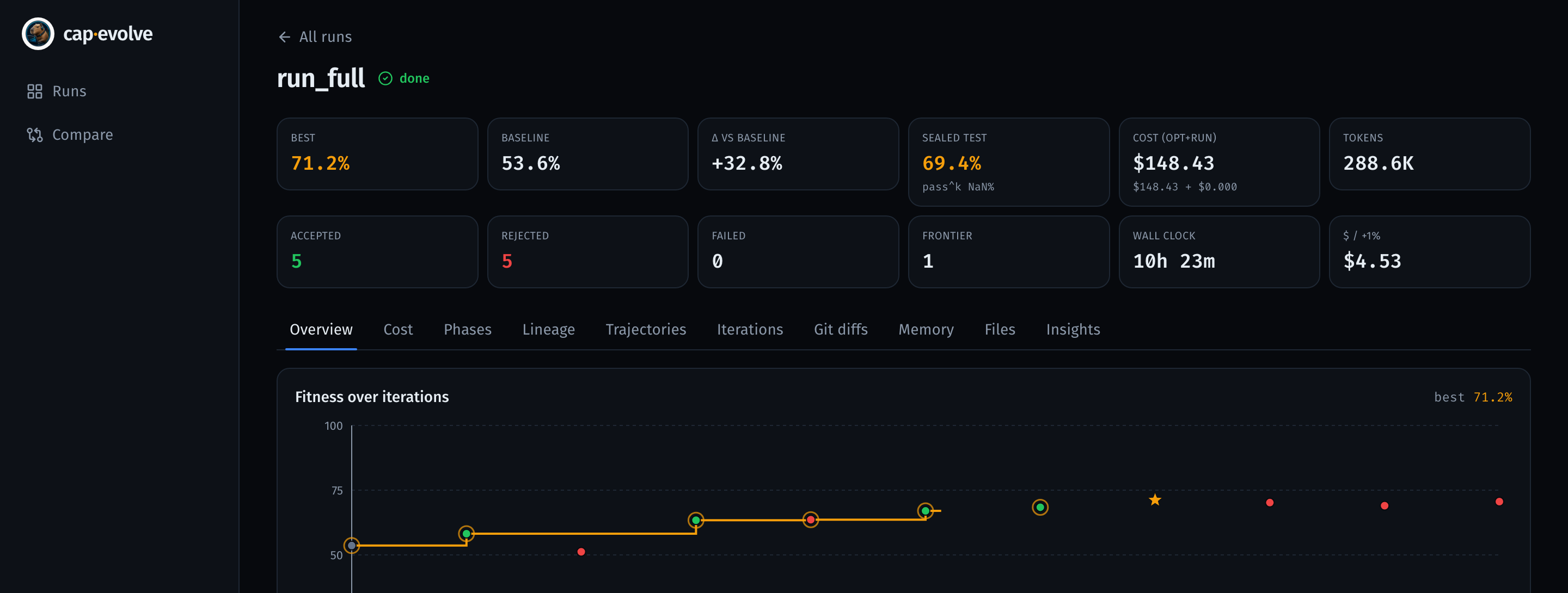The width and height of the screenshot is (1568, 593).
Task: Select the Overview tab
Action: (x=321, y=329)
